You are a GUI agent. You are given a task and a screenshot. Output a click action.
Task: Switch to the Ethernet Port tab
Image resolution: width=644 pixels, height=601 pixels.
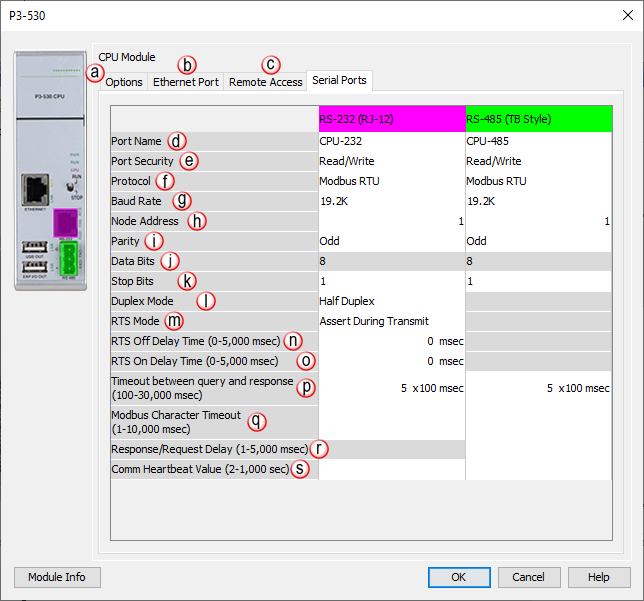tap(186, 82)
